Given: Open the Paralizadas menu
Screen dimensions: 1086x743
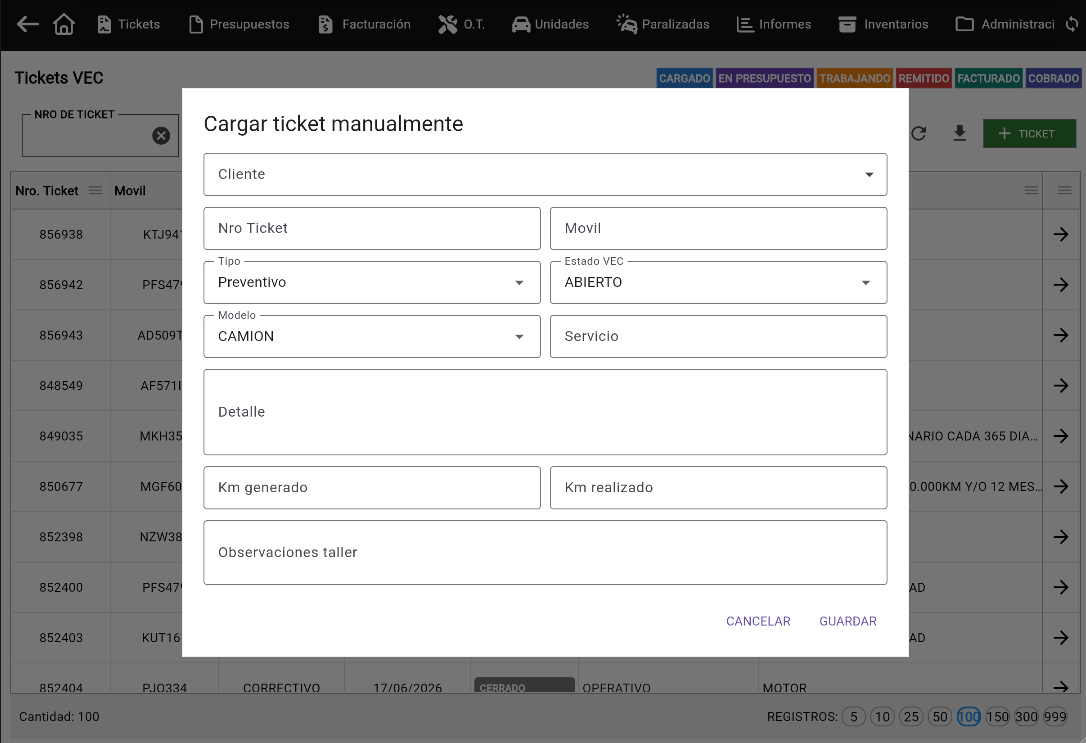Looking at the screenshot, I should coord(663,24).
